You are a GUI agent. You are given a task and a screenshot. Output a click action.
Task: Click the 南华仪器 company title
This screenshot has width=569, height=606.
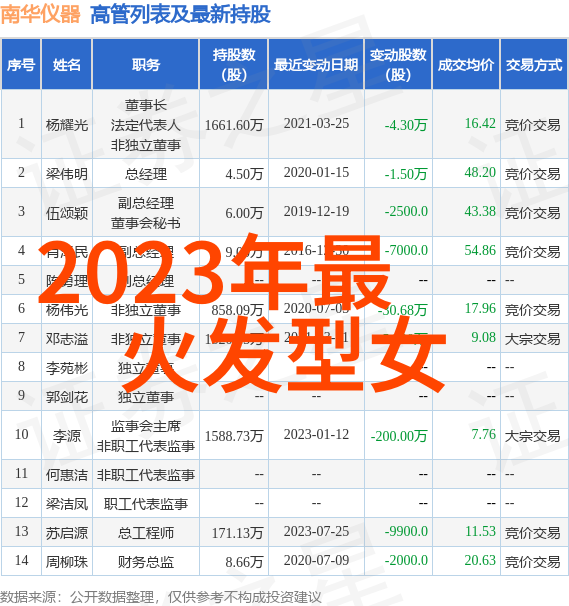point(40,15)
